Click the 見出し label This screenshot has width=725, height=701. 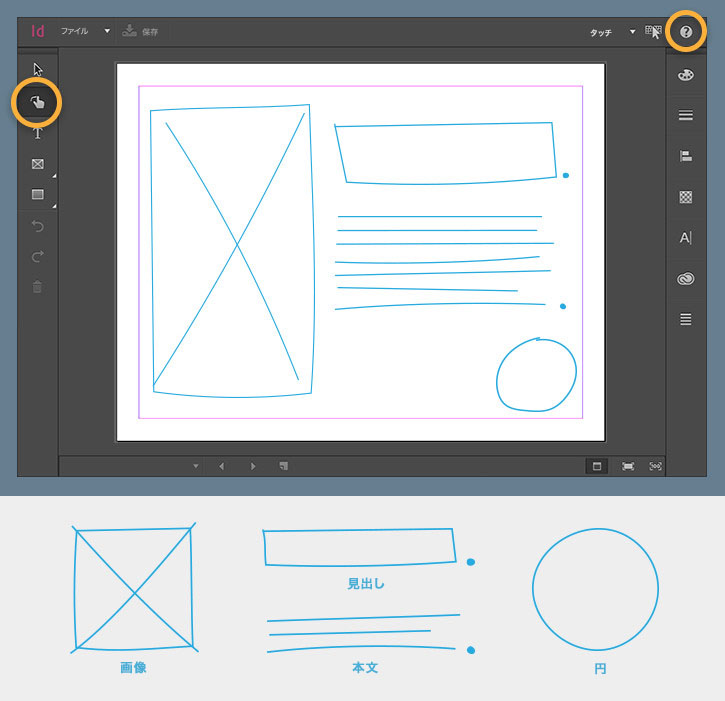click(366, 584)
